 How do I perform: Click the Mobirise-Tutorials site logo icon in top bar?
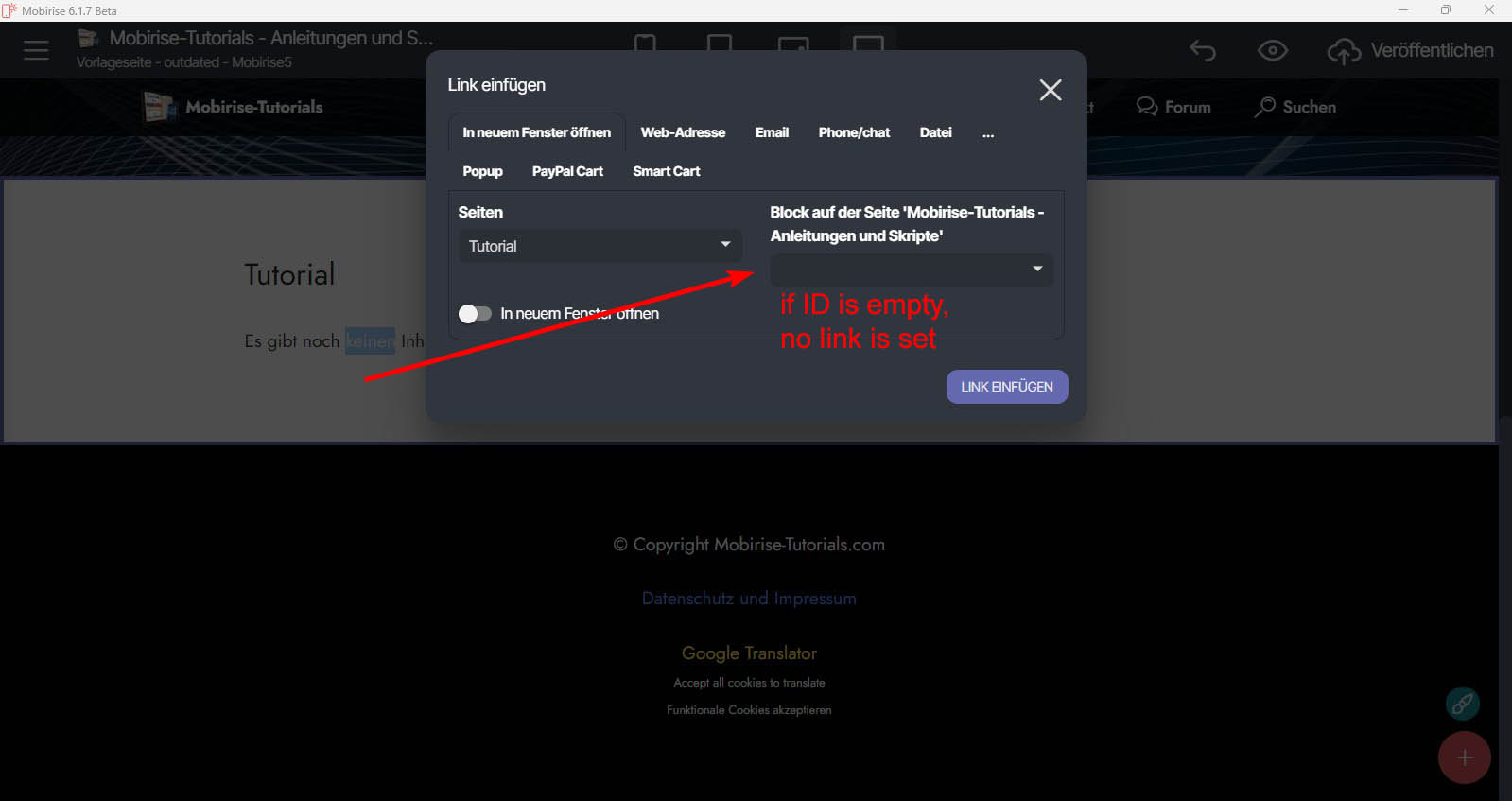pyautogui.click(x=88, y=38)
